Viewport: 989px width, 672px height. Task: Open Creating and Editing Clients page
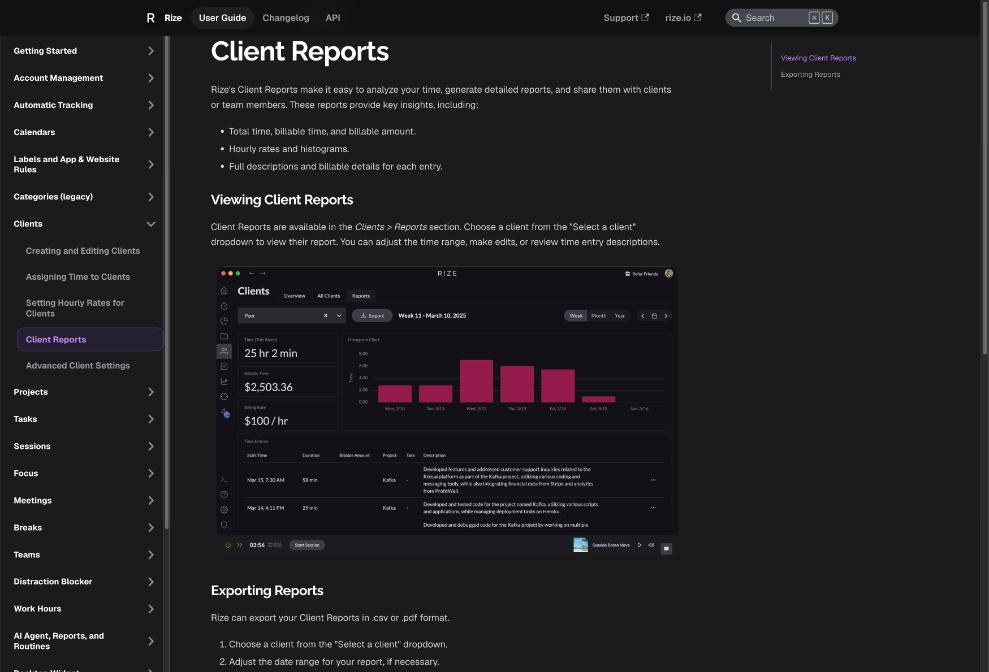pos(83,251)
